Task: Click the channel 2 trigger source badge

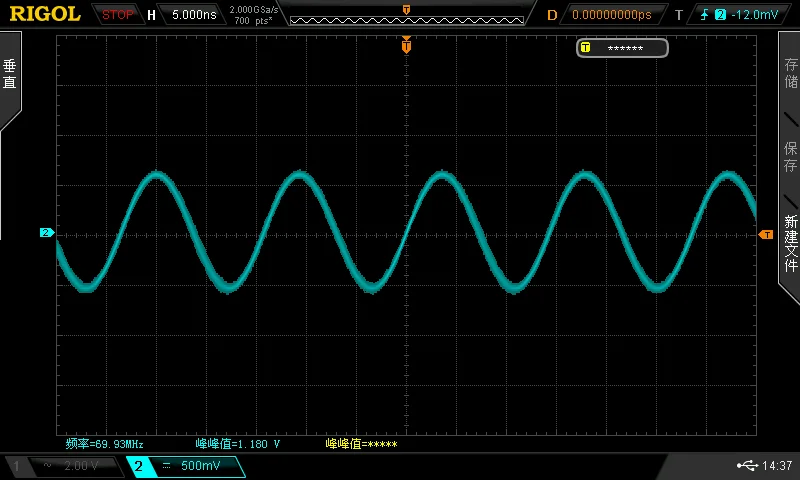Action: [x=720, y=15]
